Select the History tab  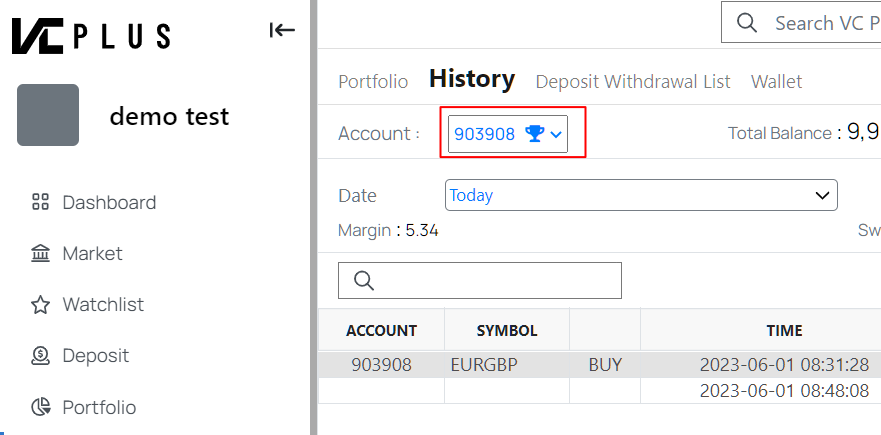[471, 79]
